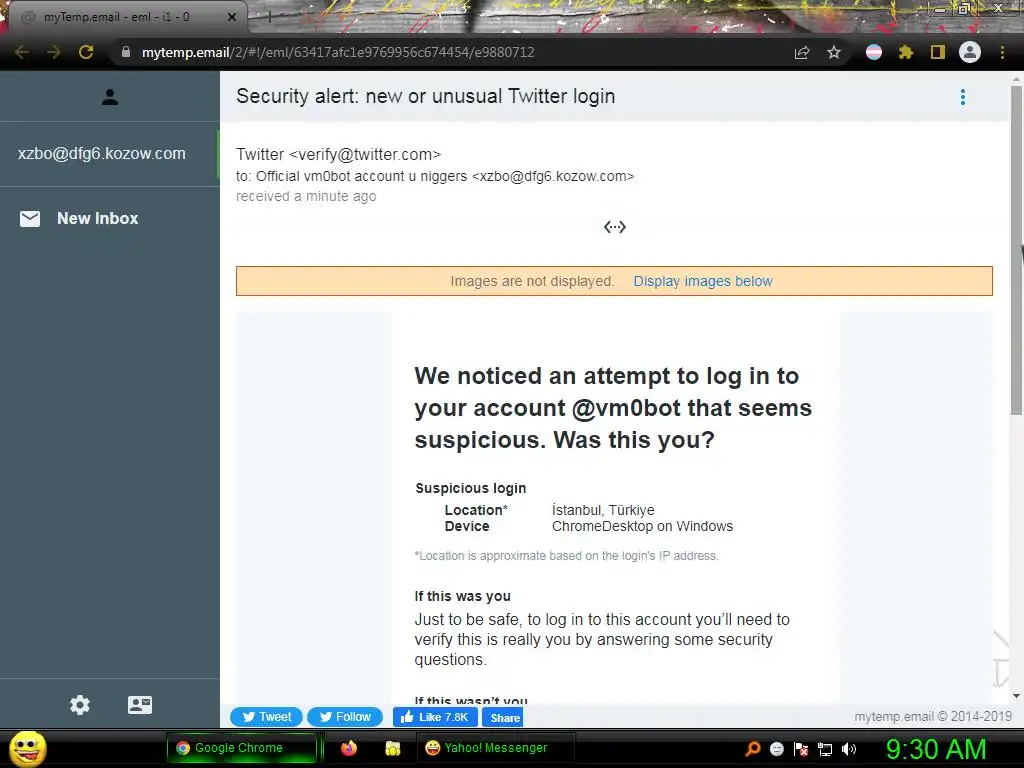Bookmark this page with star icon
This screenshot has width=1024, height=768.
coord(834,52)
